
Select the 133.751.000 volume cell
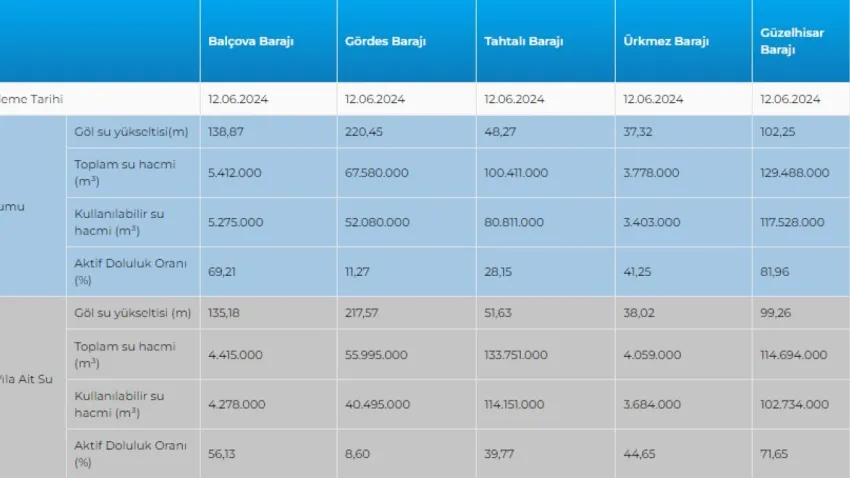point(516,355)
